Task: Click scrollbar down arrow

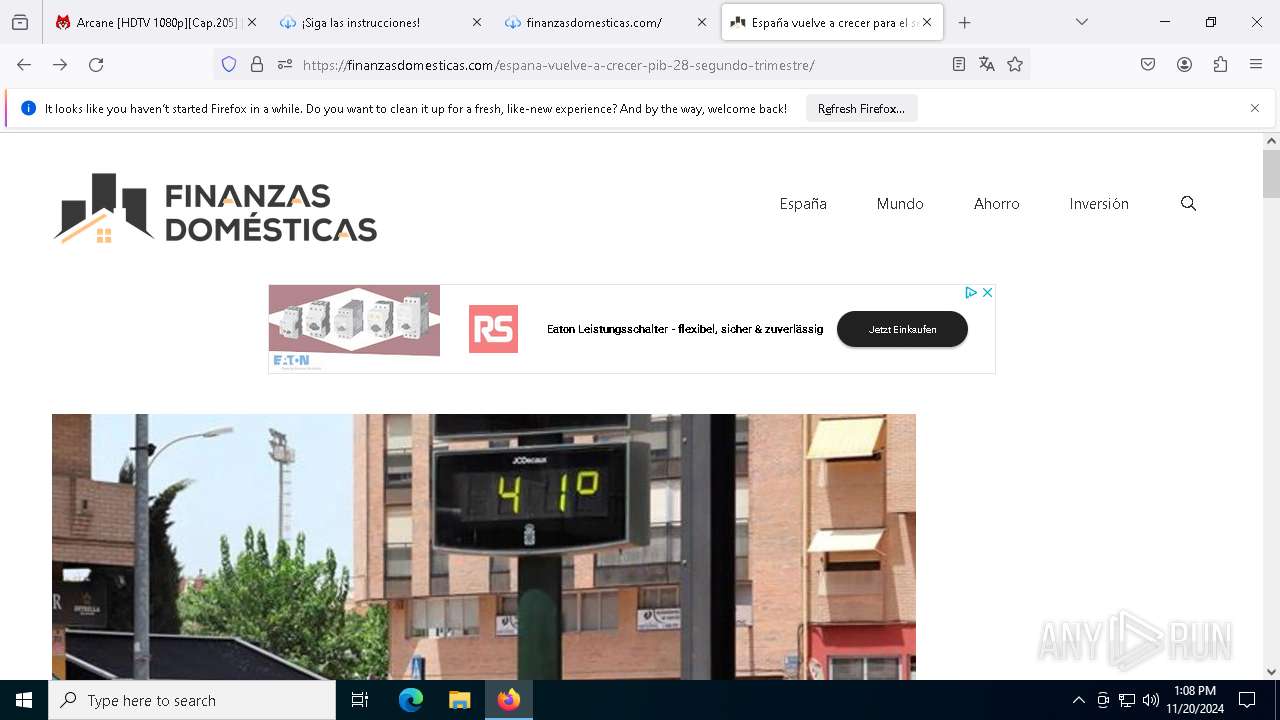Action: pos(1271,672)
